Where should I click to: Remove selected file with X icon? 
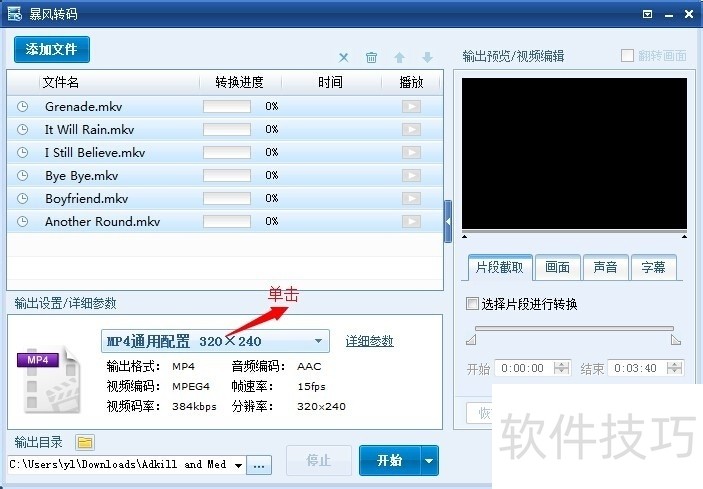pyautogui.click(x=343, y=57)
